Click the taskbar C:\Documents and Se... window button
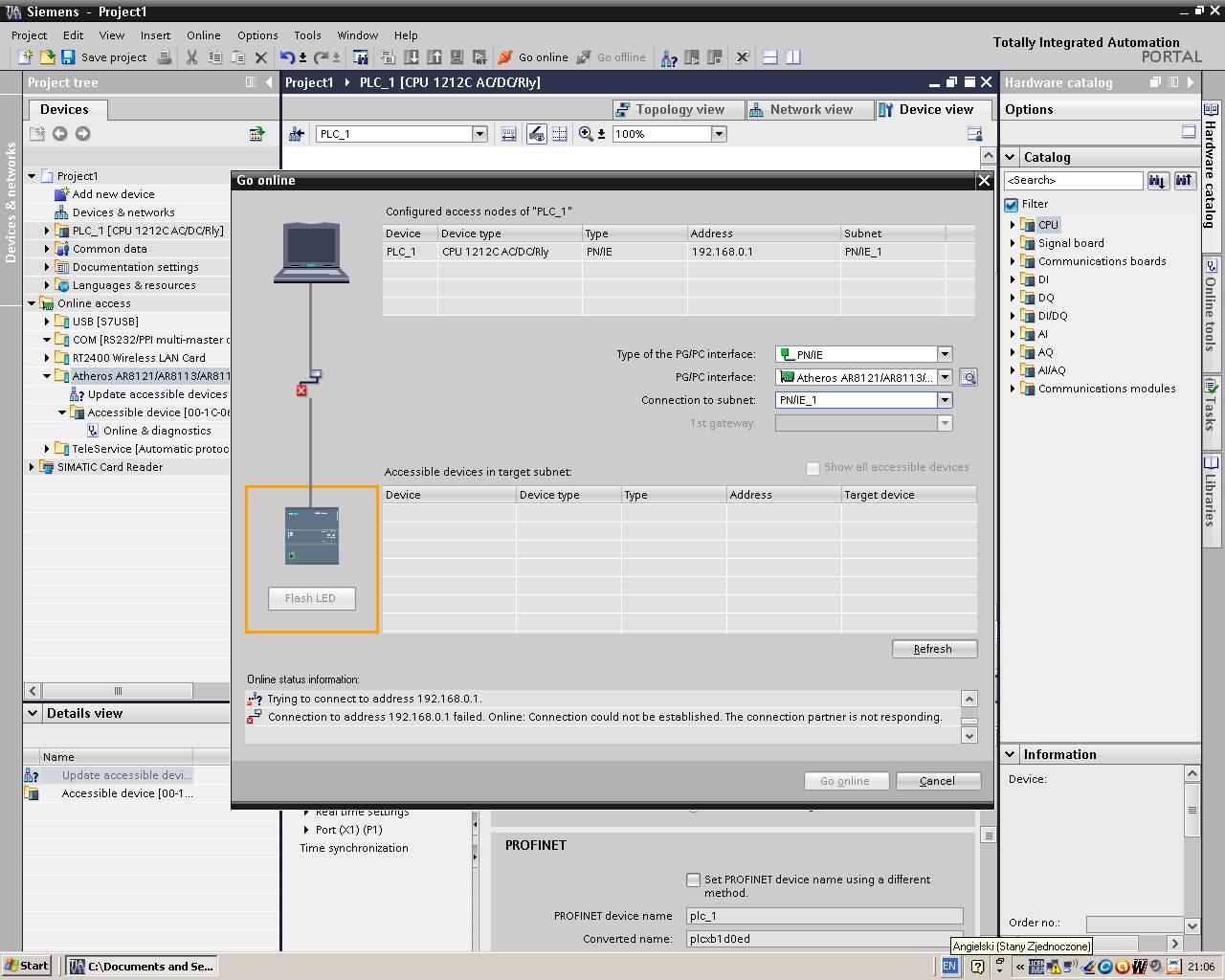The width and height of the screenshot is (1225, 980). (x=142, y=966)
